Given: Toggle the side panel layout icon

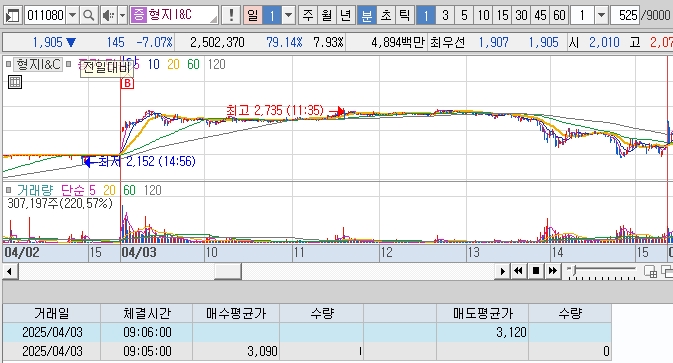Looking at the screenshot, I should [13, 15].
